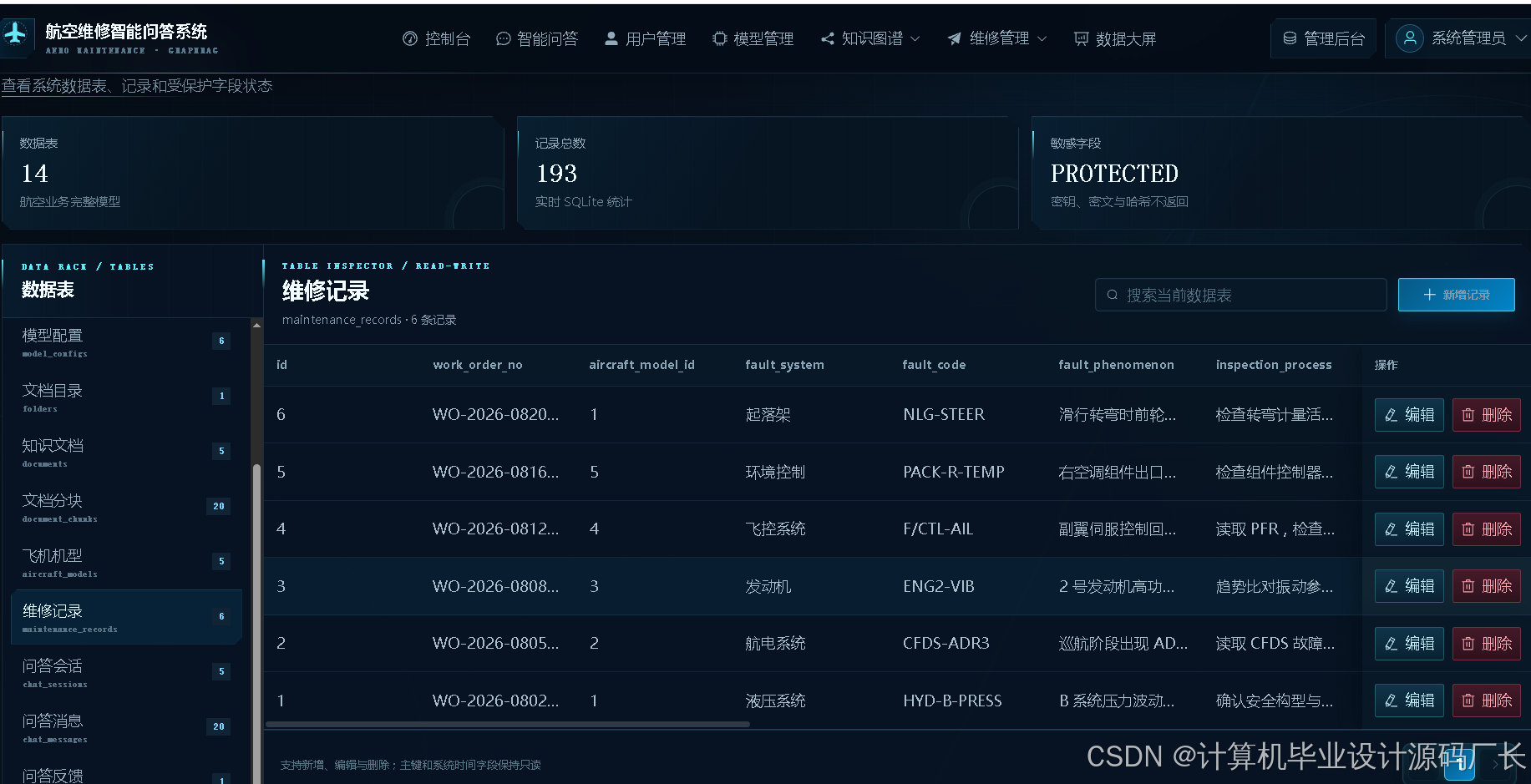
Task: Focus the 搜索当前数据表 search field
Action: tap(1241, 295)
